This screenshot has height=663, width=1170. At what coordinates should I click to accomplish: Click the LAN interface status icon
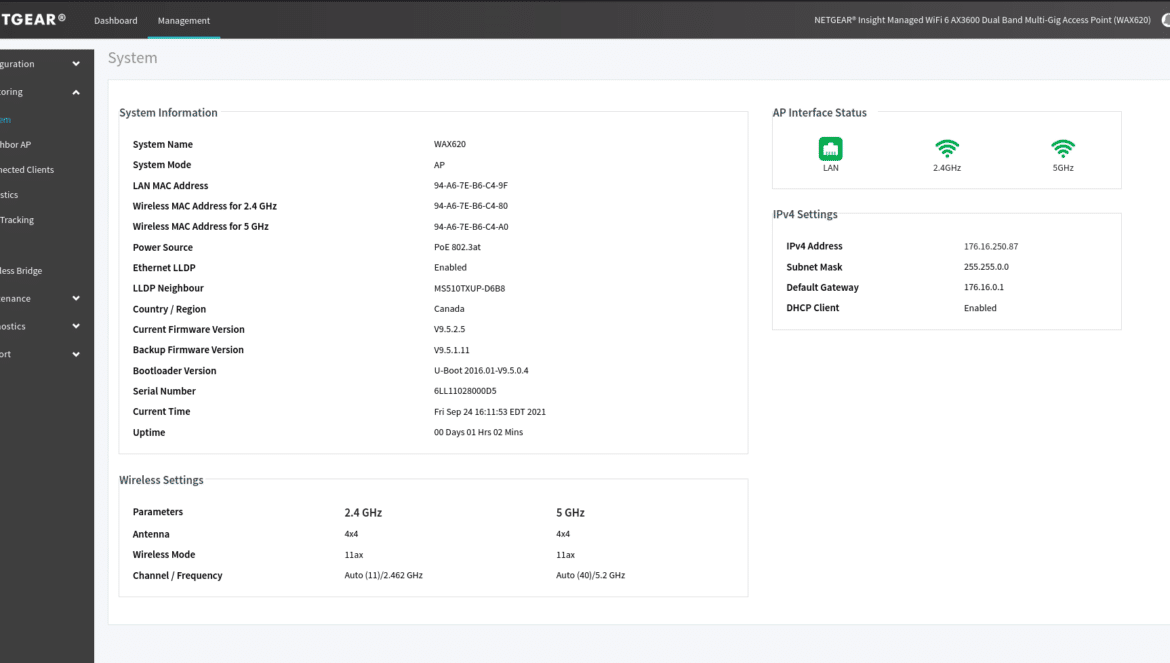pyautogui.click(x=830, y=149)
